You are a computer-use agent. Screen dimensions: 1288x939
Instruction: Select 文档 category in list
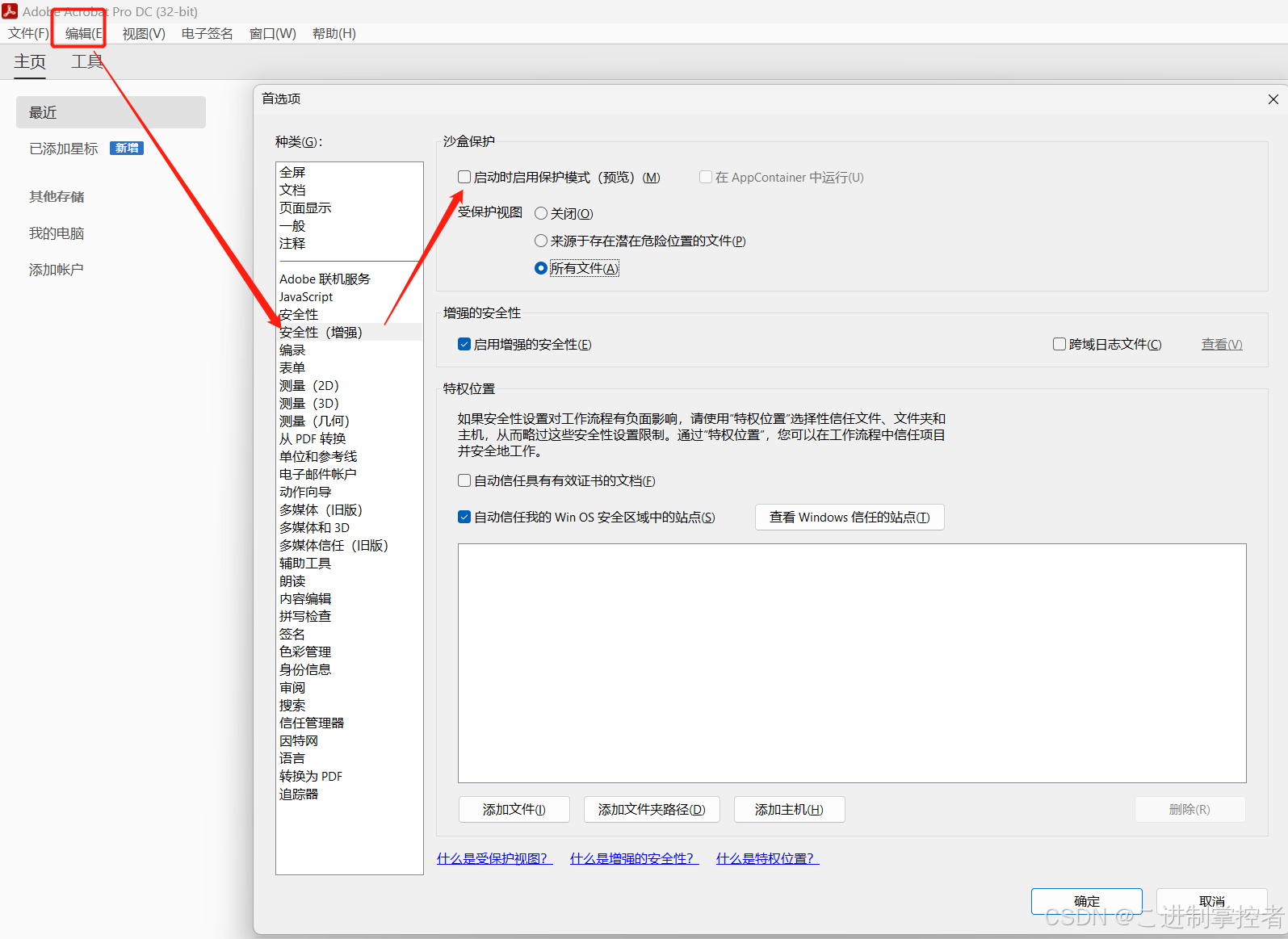tap(349, 190)
